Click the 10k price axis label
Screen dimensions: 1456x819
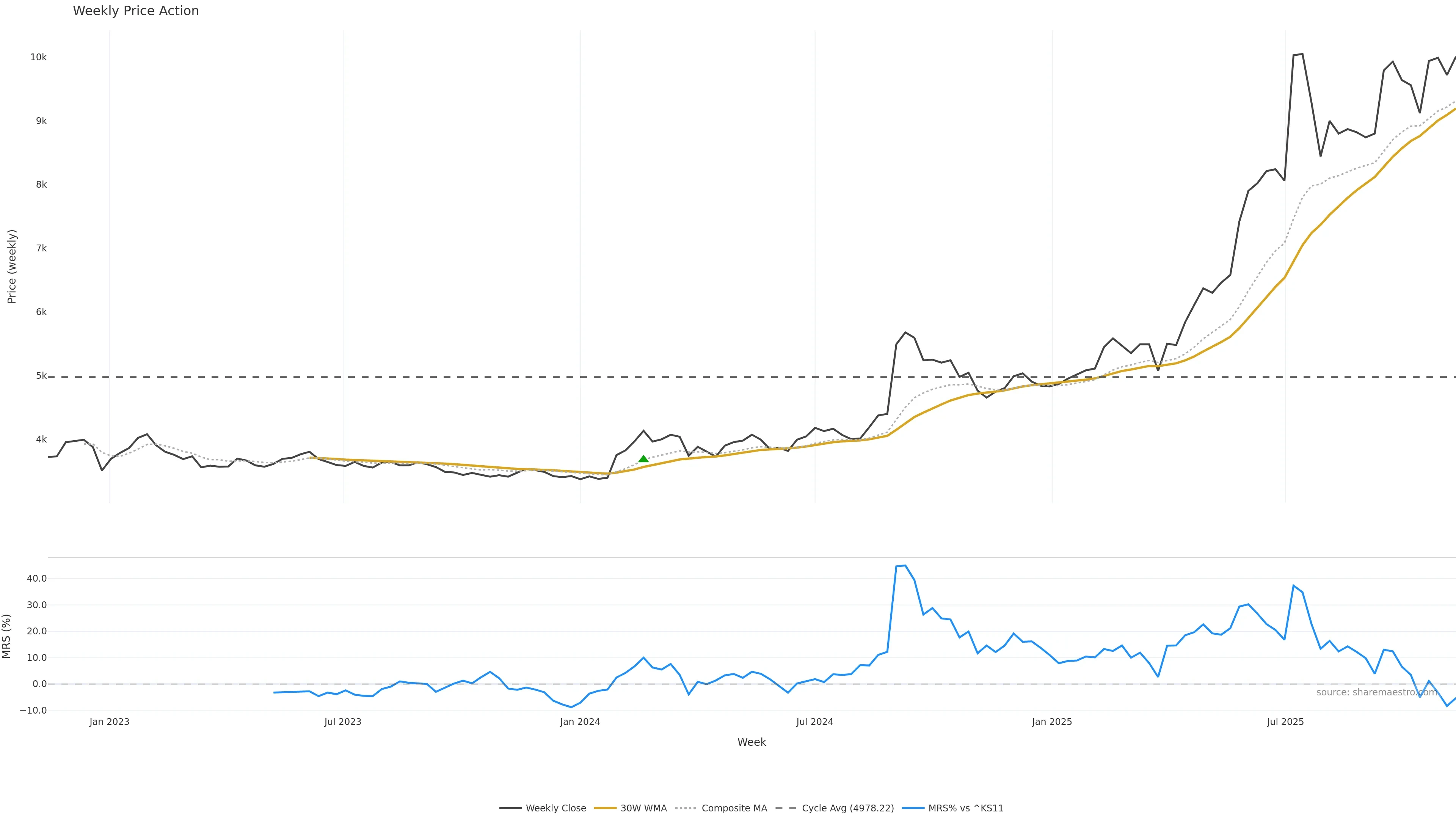[38, 57]
